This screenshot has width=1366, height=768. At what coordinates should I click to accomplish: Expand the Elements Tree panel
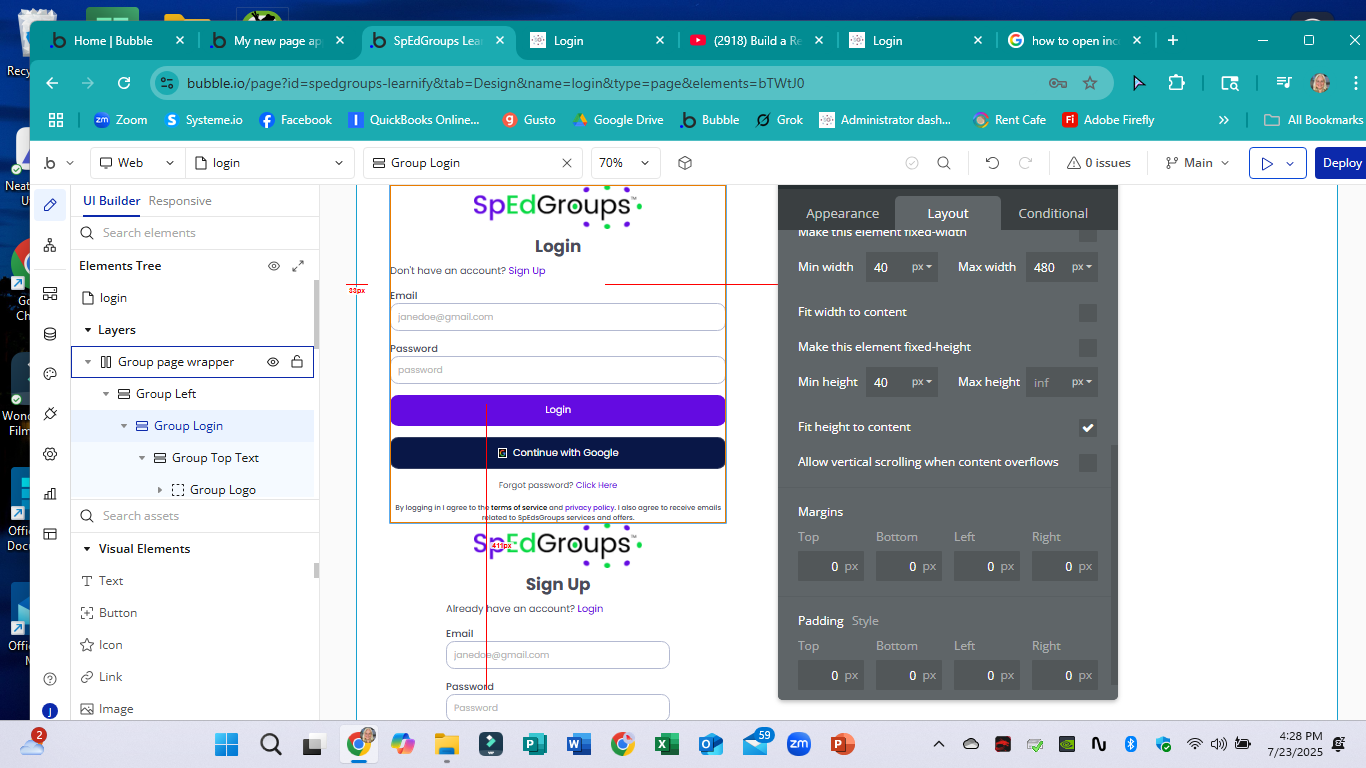298,266
